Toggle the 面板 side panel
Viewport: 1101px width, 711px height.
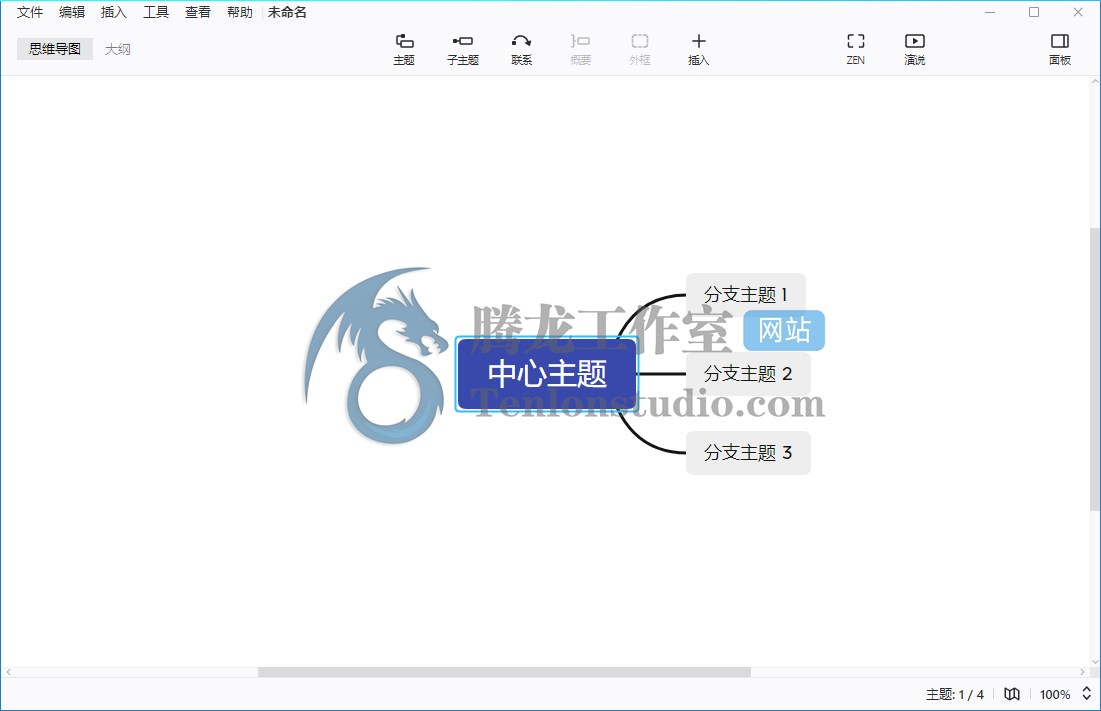point(1060,49)
